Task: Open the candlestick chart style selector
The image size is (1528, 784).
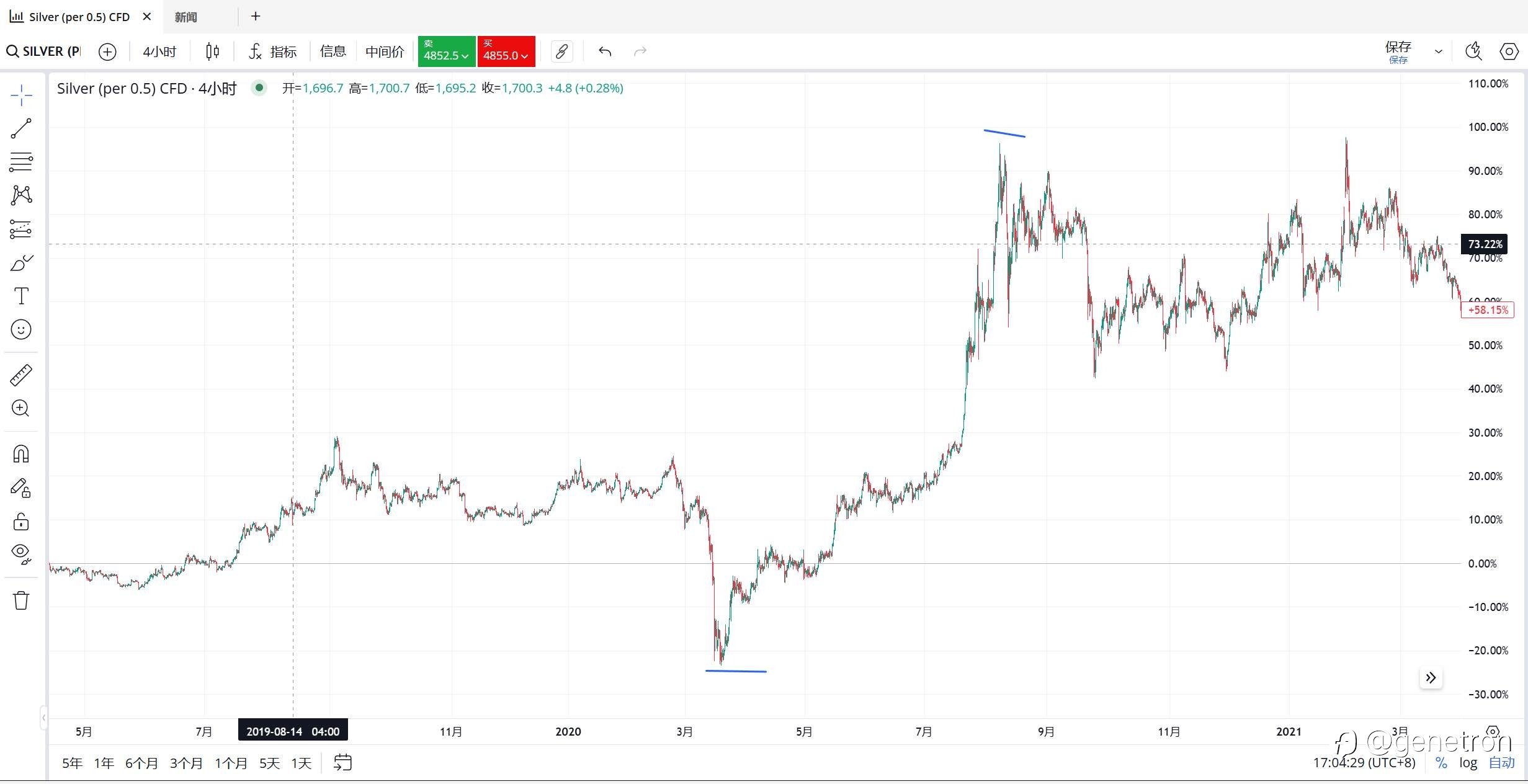Action: (212, 51)
